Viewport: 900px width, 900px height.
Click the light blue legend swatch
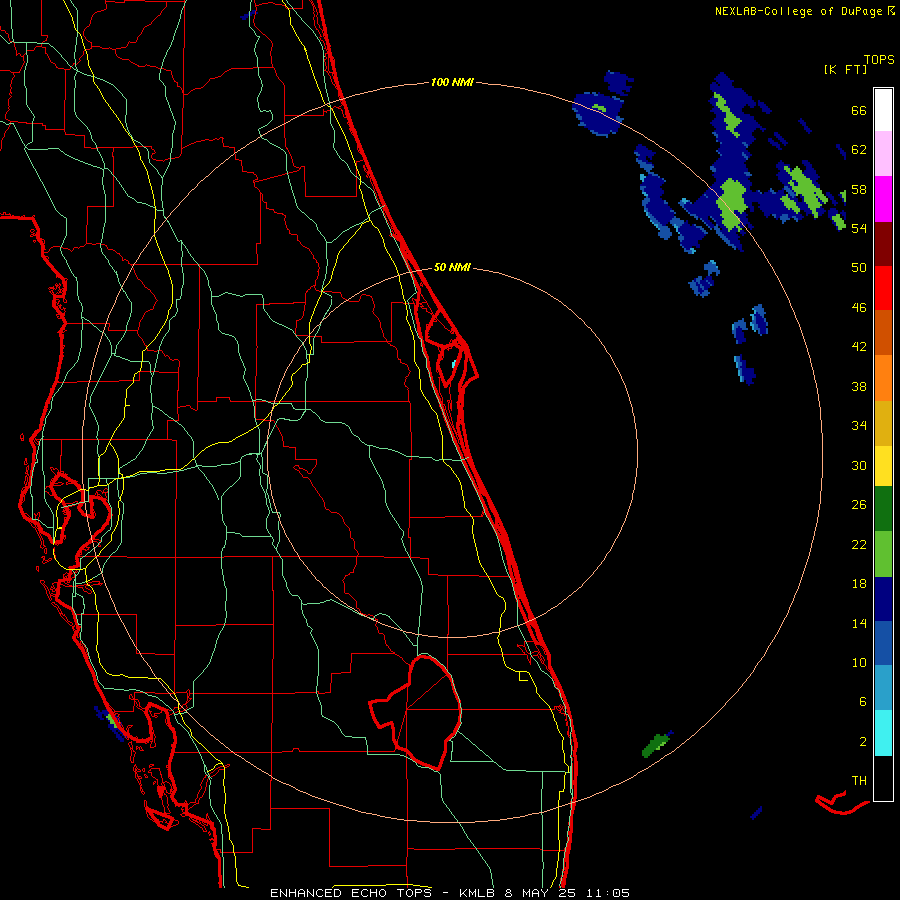883,688
